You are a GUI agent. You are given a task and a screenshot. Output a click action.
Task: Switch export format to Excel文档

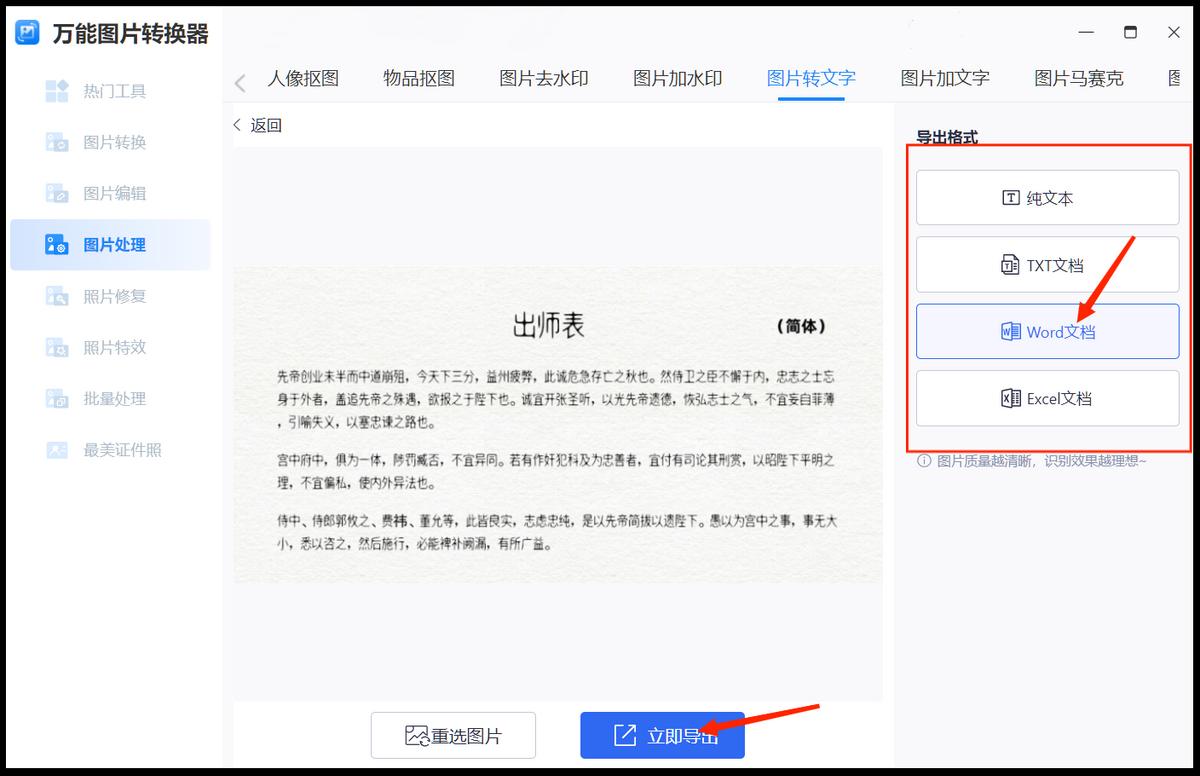coord(1047,397)
